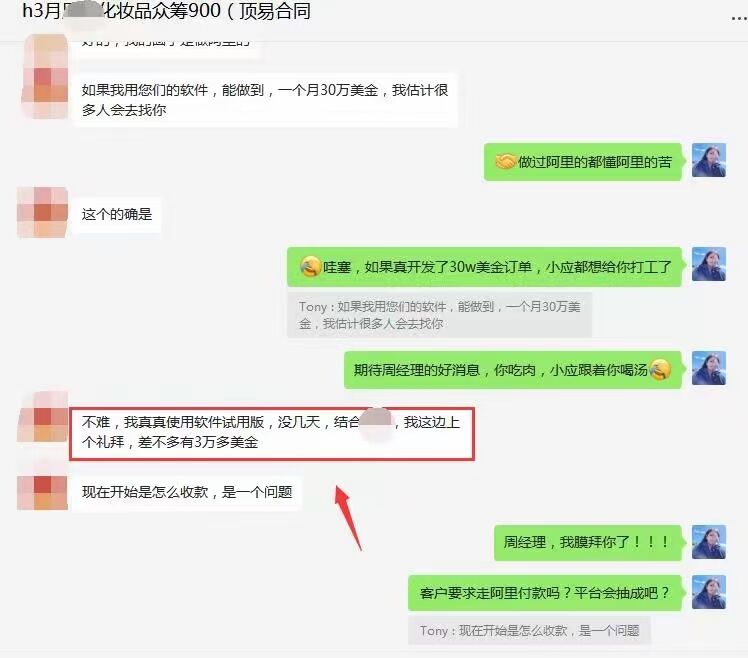This screenshot has height=658, width=748.
Task: Select message '现在开始是怎么收款，是一个问题'
Action: coord(187,492)
